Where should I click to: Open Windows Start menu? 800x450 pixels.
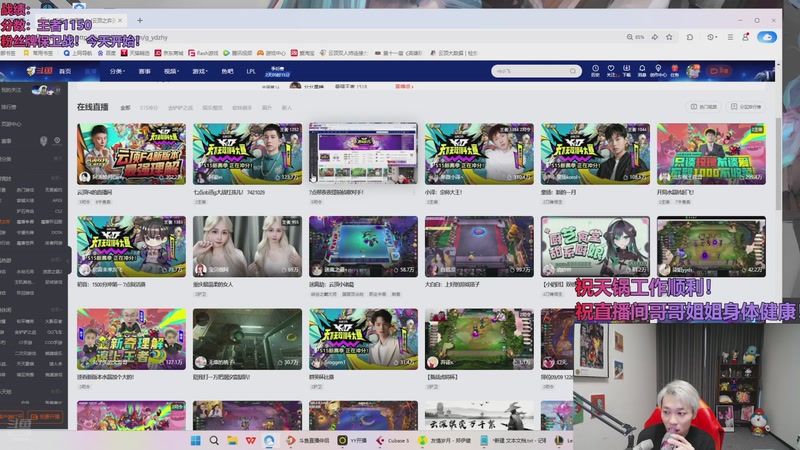click(195, 440)
